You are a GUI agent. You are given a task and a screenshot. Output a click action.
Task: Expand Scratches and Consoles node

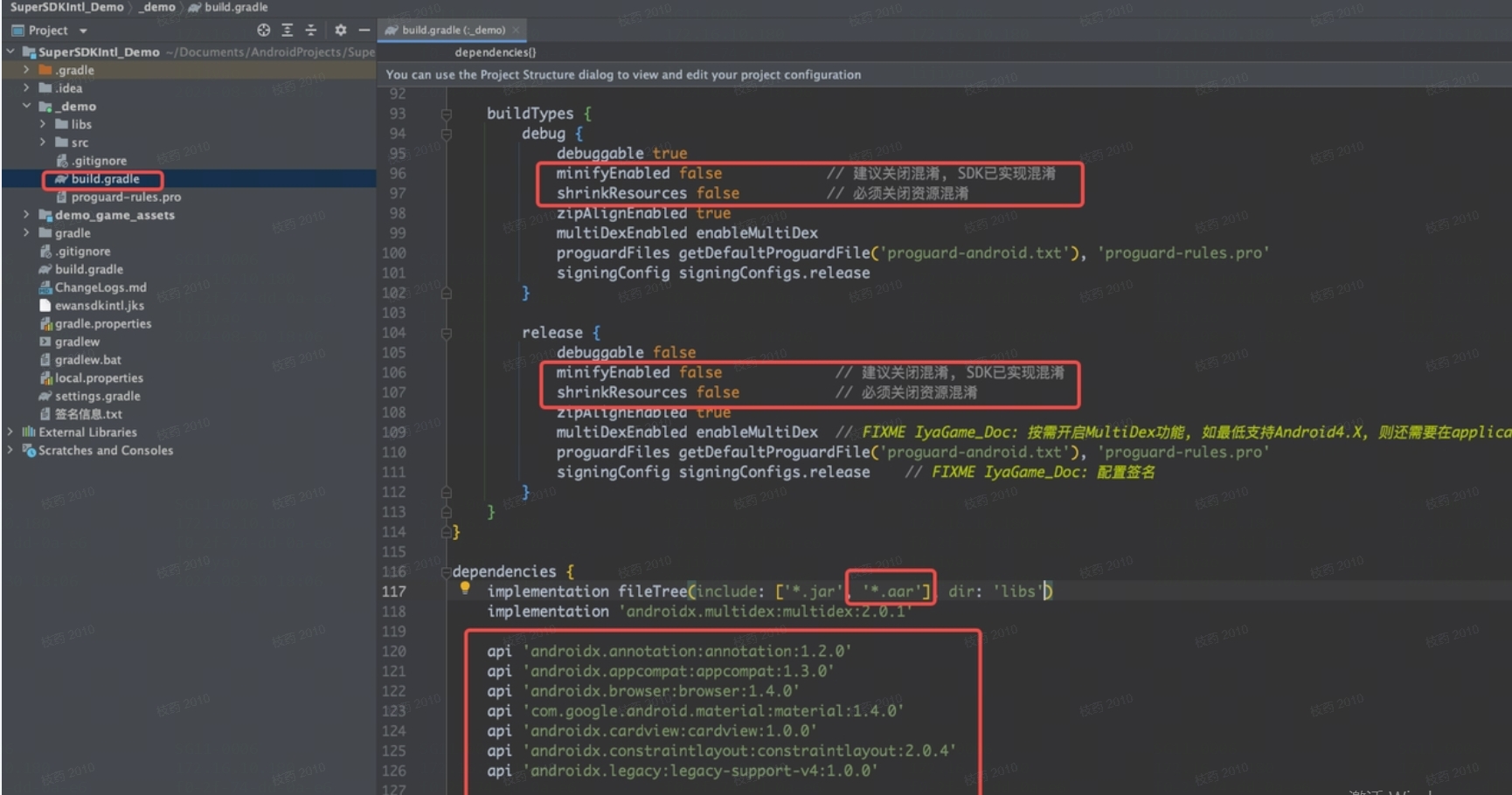tap(10, 450)
